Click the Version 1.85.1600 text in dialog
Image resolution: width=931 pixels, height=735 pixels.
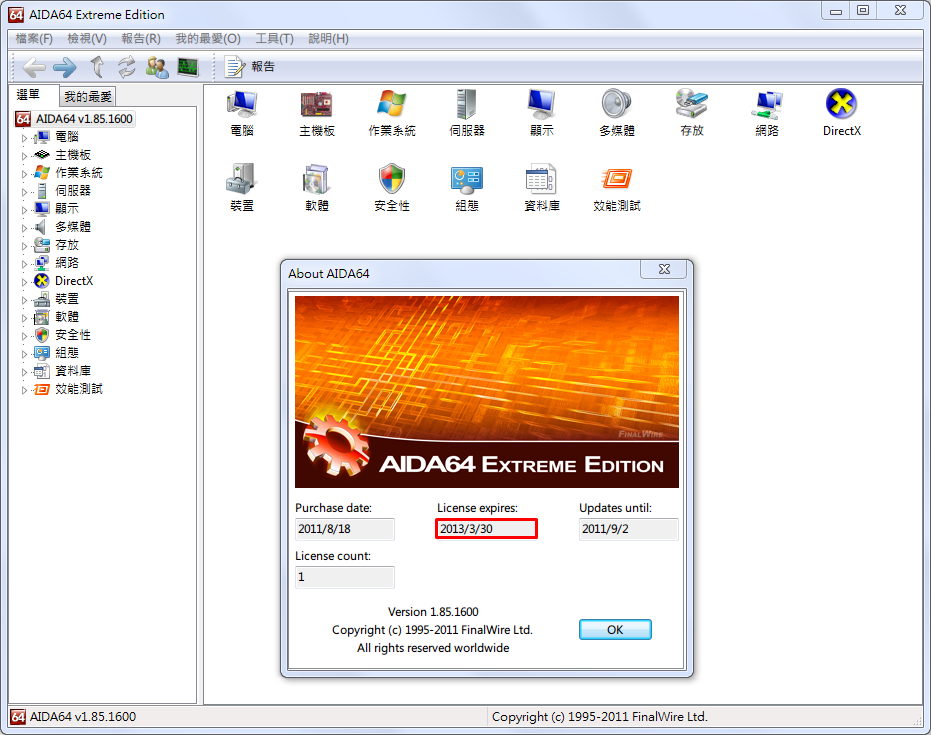click(x=433, y=612)
